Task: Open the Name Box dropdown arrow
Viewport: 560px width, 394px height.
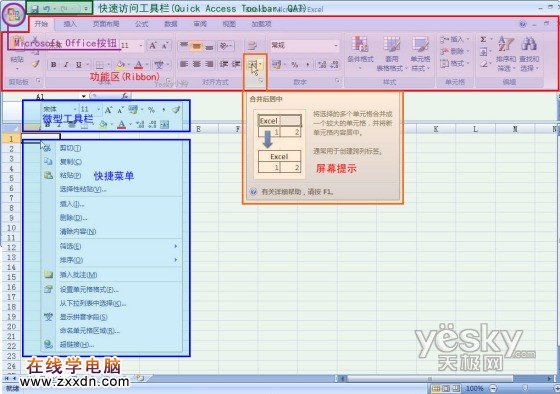Action: 84,96
